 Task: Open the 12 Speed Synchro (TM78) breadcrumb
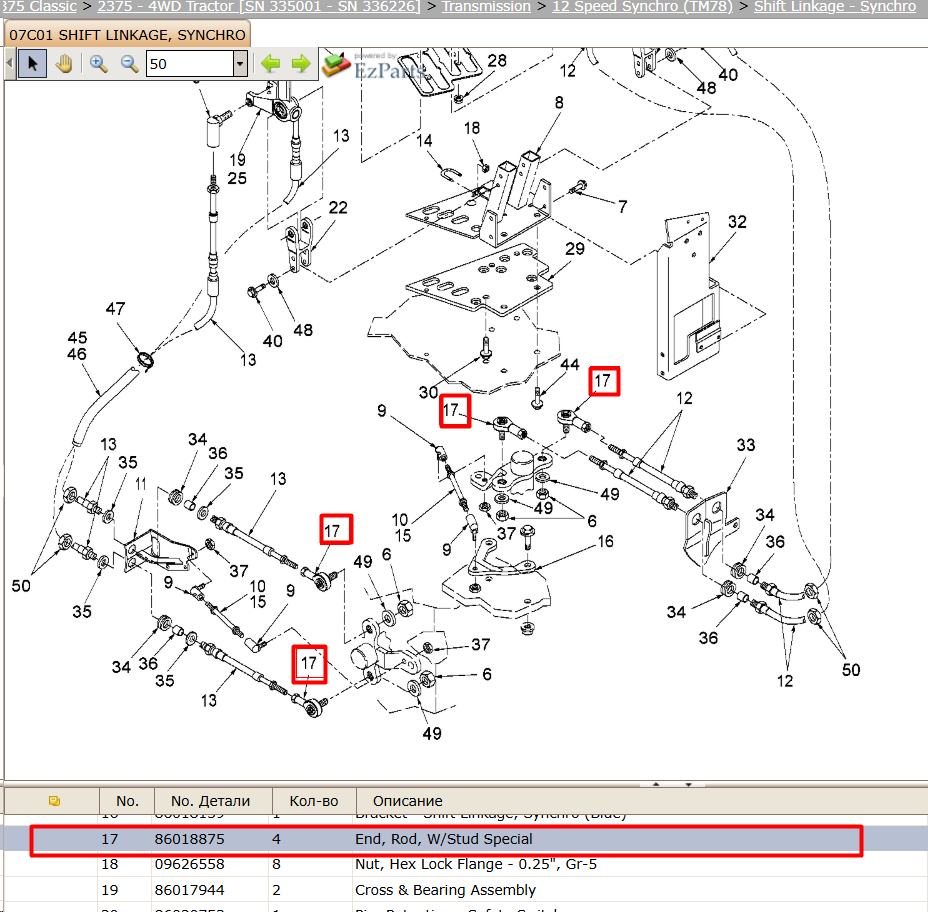pyautogui.click(x=642, y=7)
